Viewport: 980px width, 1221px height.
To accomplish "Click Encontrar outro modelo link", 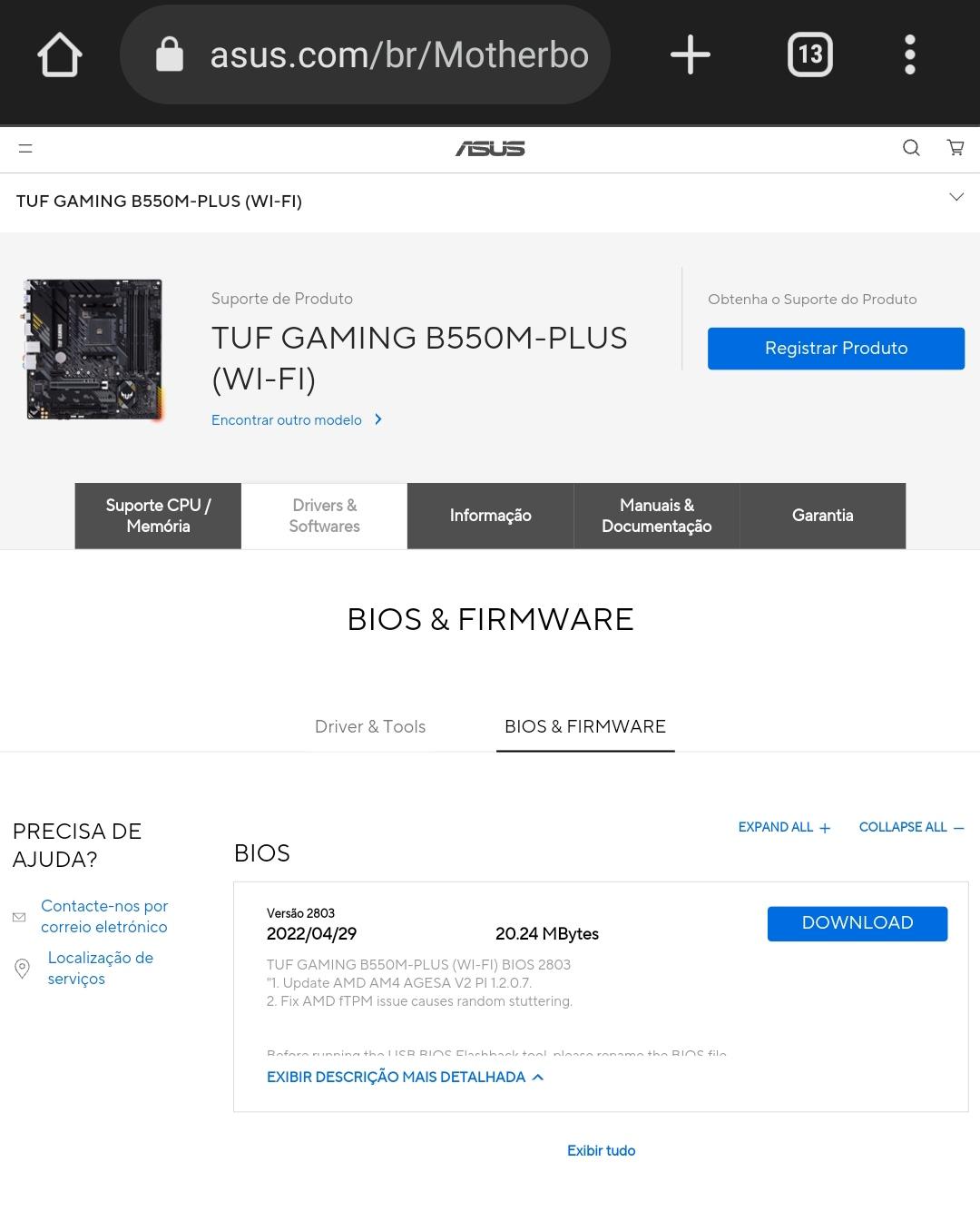I will pyautogui.click(x=297, y=419).
